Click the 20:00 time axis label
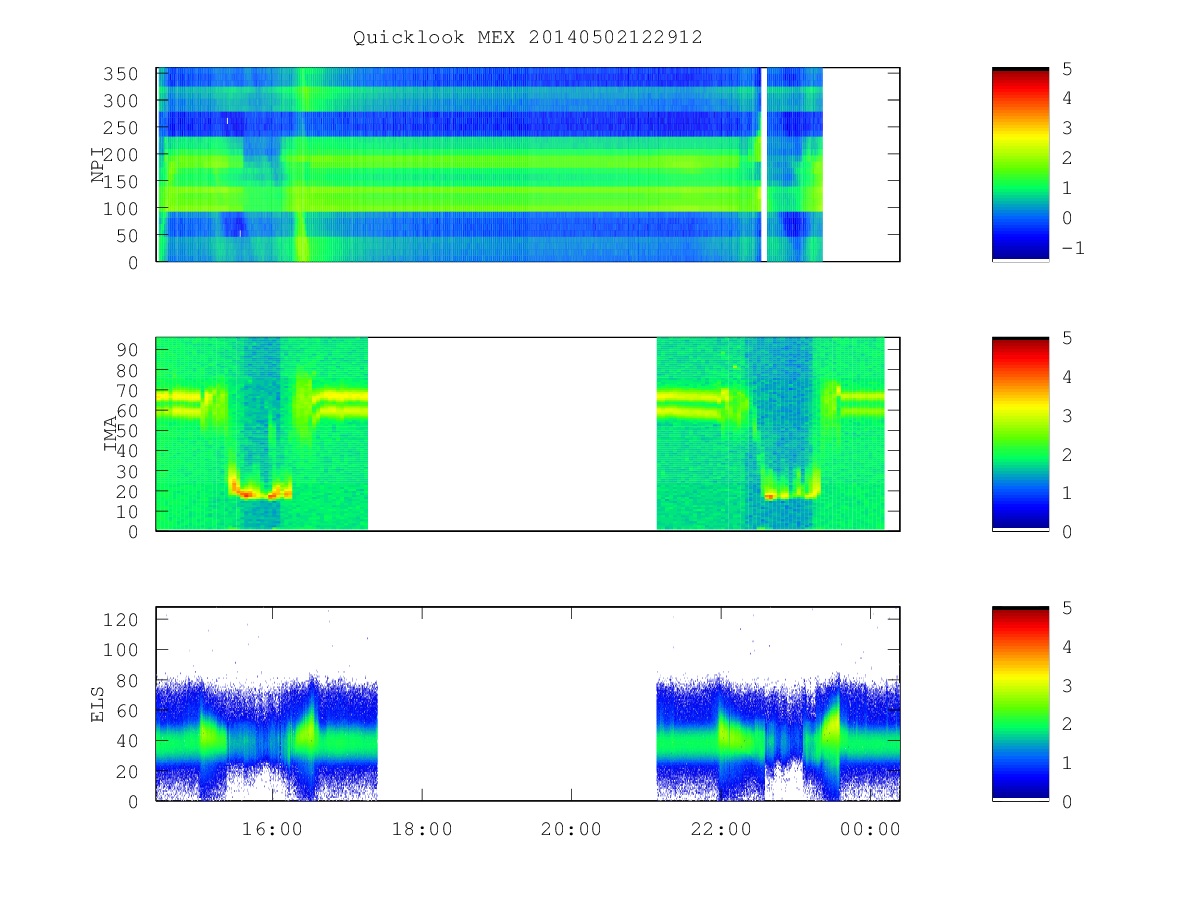 (x=571, y=829)
